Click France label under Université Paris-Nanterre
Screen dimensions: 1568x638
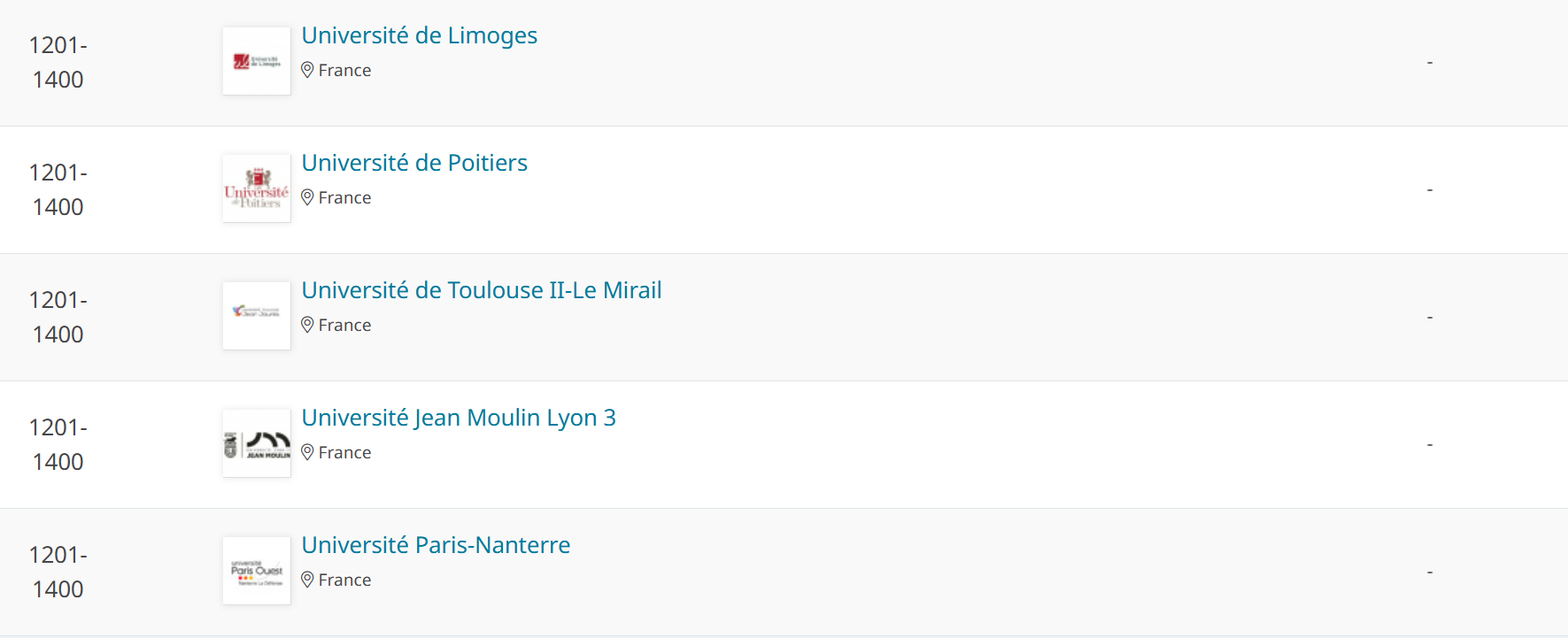344,580
